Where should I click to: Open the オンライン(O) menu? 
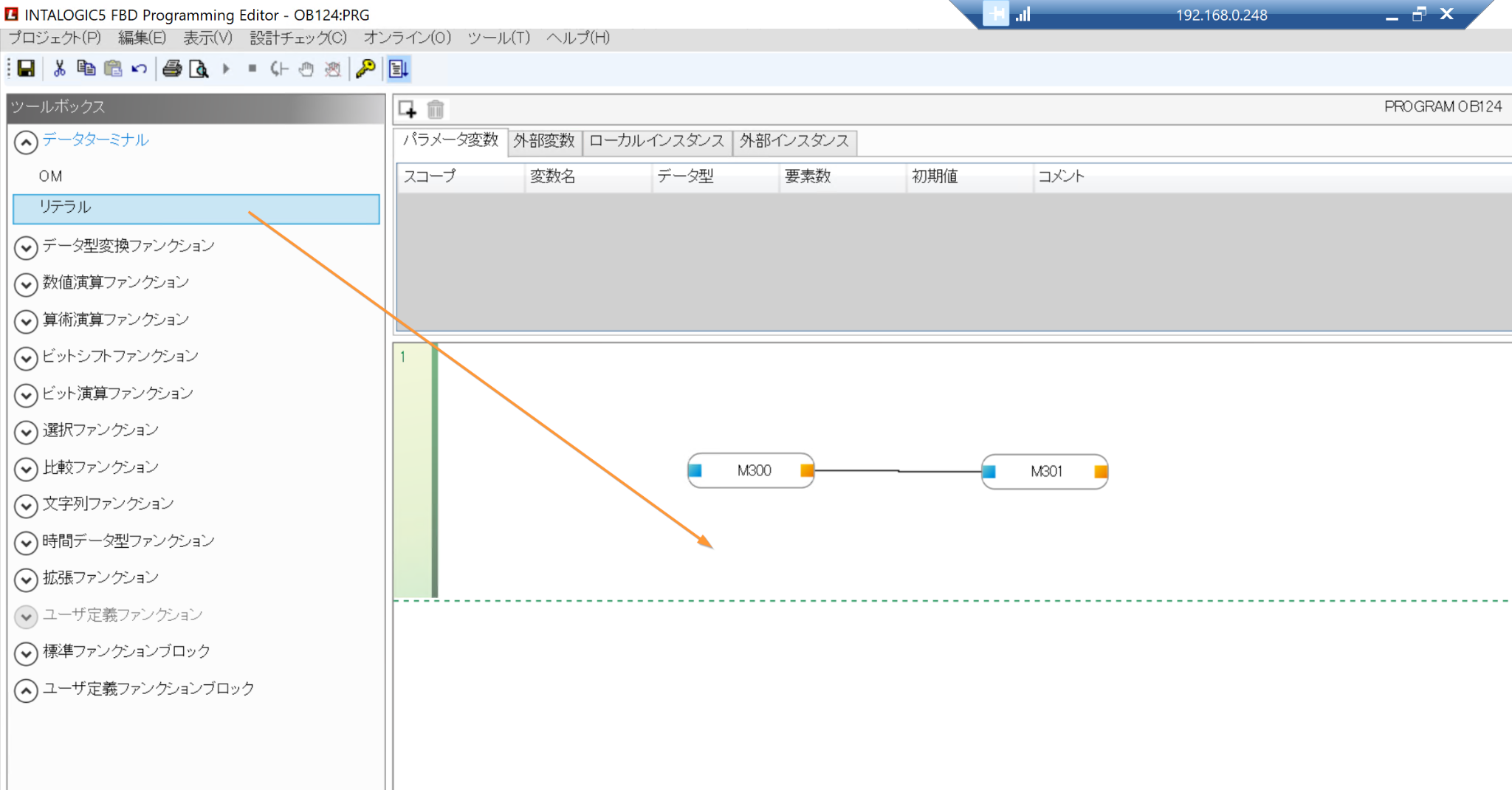click(x=407, y=38)
